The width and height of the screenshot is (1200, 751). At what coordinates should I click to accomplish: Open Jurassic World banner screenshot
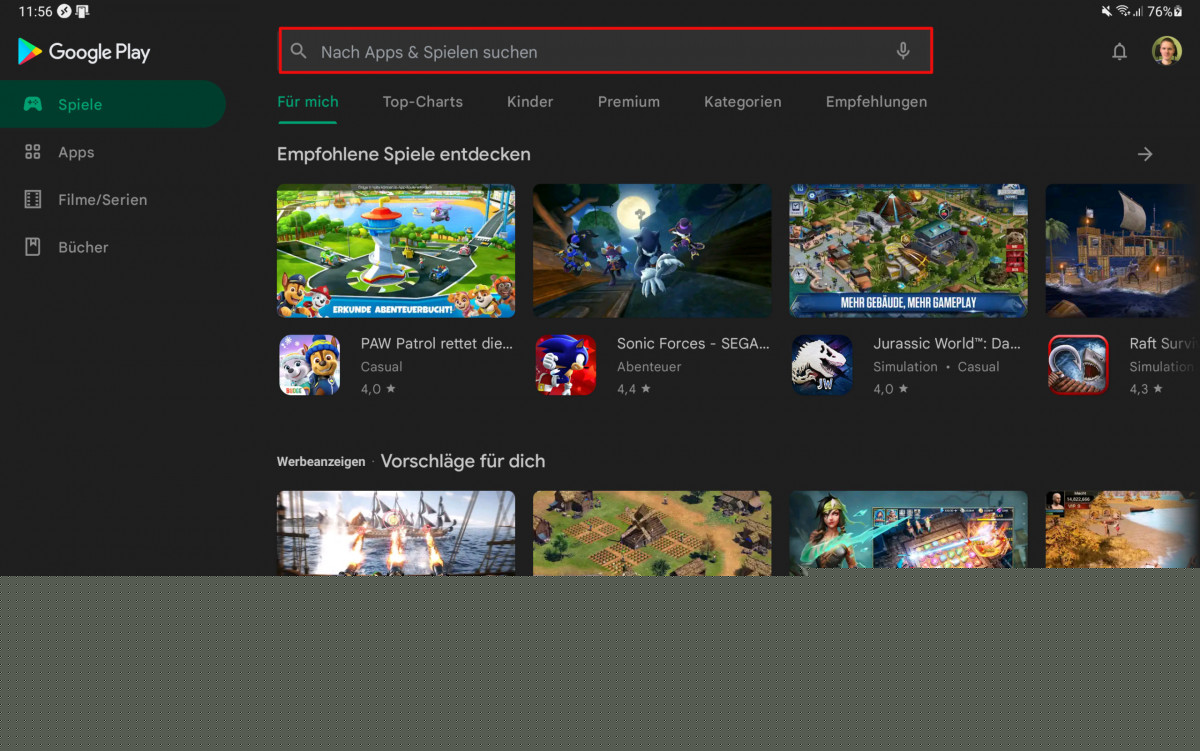[908, 251]
